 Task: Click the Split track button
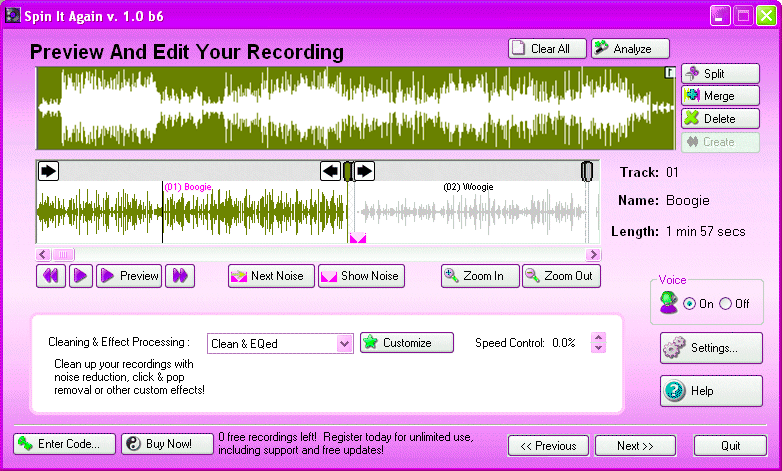click(x=719, y=74)
